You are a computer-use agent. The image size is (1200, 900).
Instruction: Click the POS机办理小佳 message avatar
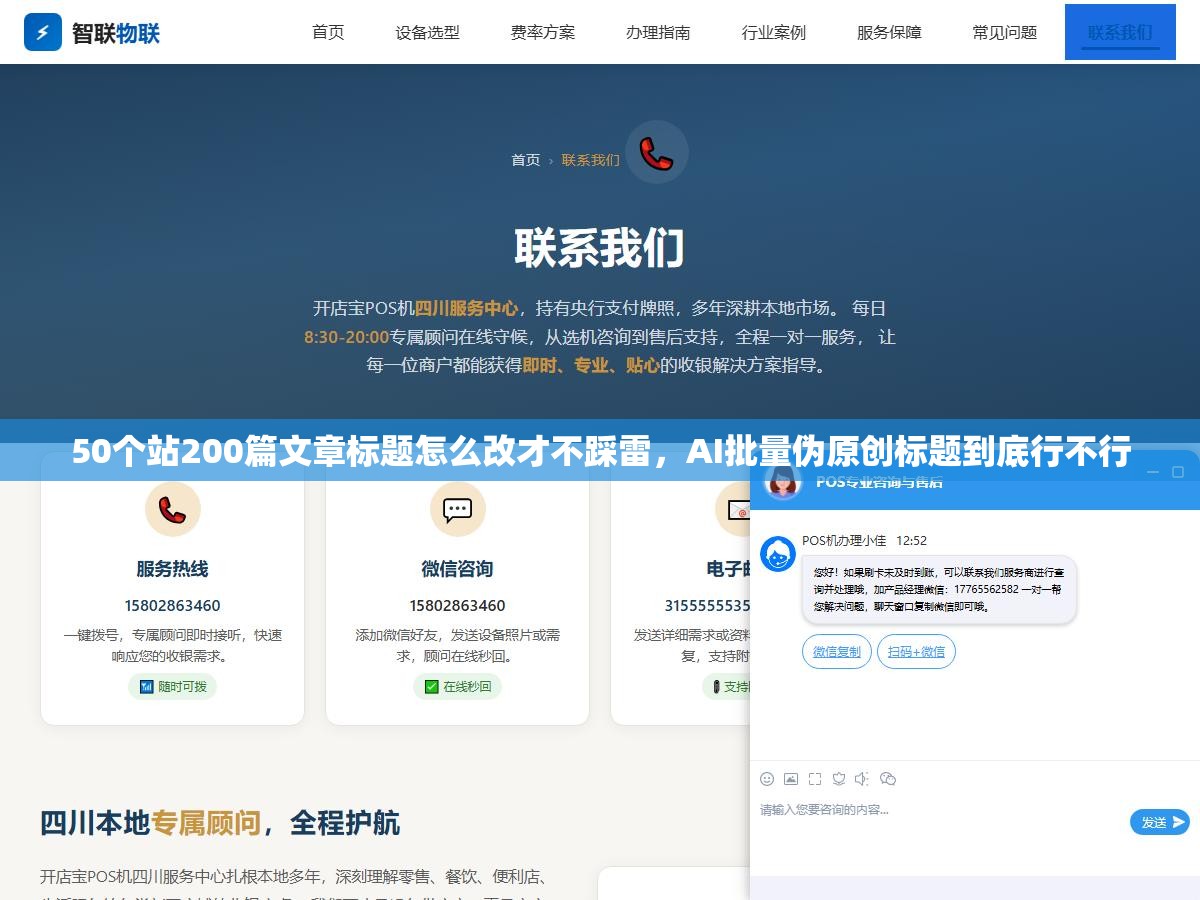click(778, 554)
